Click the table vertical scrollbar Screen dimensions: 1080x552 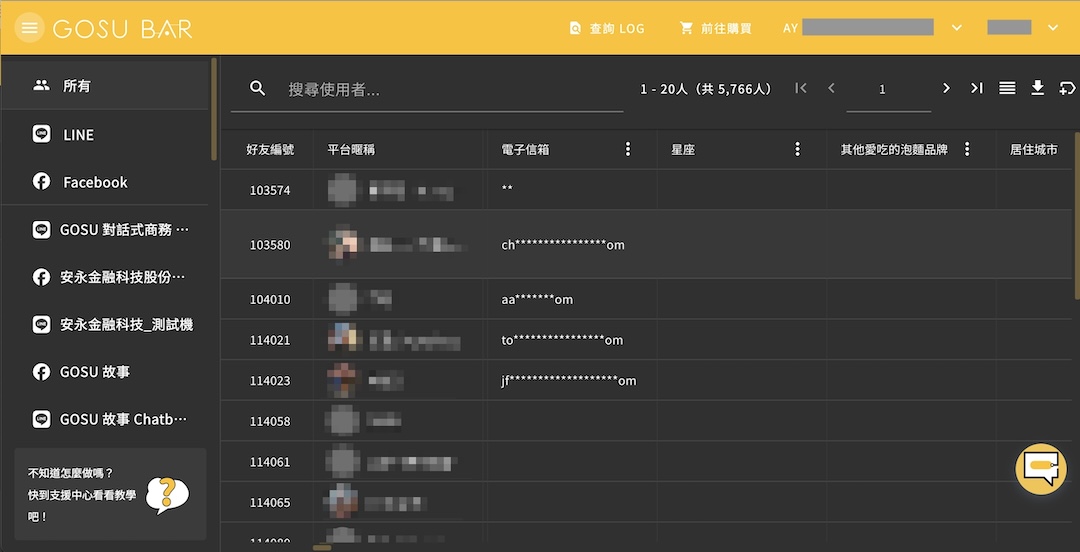[1077, 215]
